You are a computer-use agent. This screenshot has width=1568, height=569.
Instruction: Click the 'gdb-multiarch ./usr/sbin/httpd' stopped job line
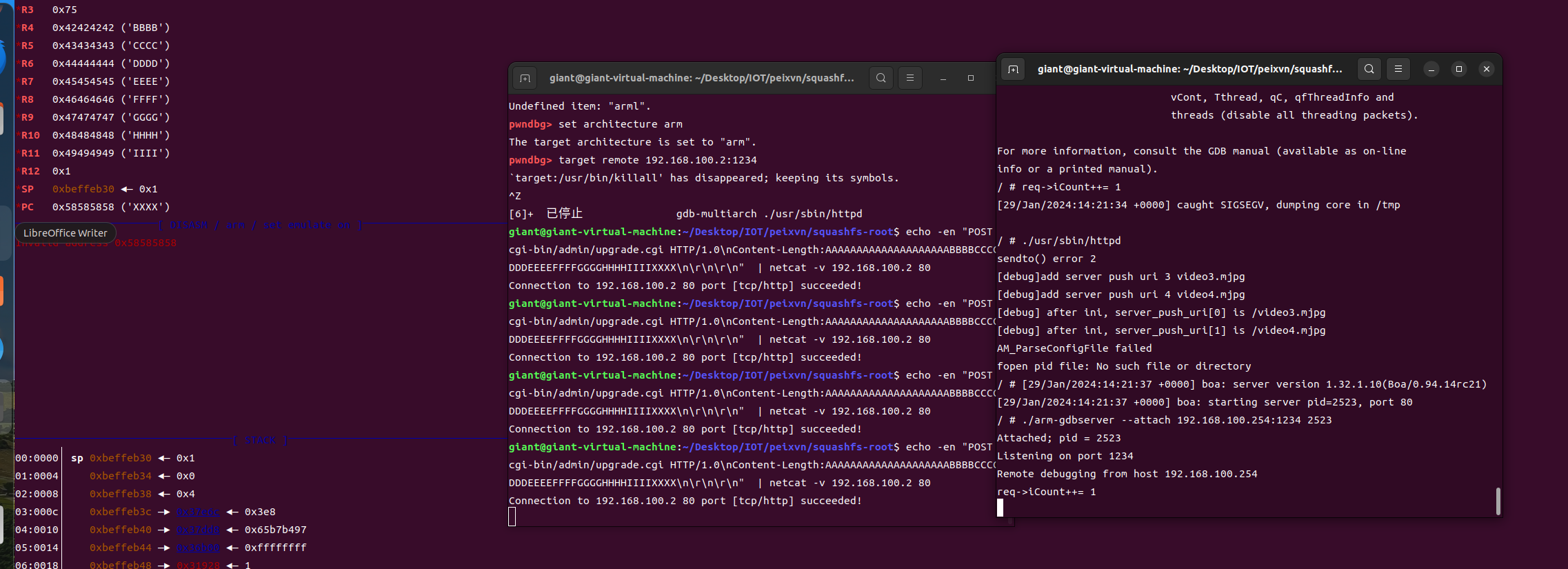685,214
